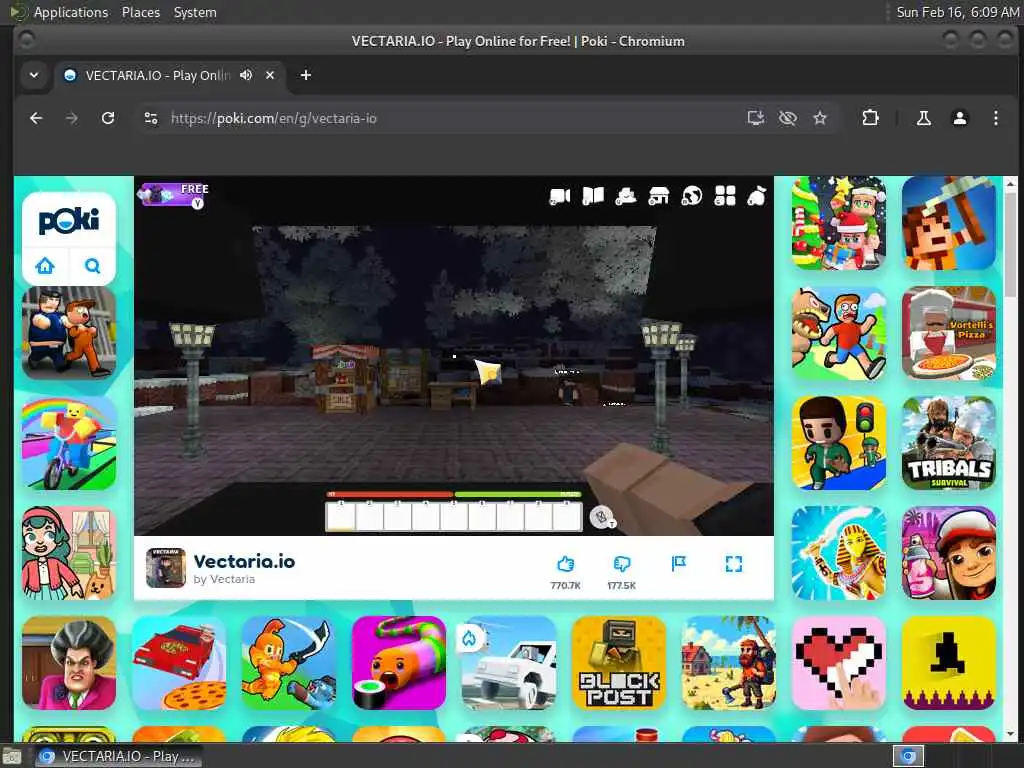Dislike Vectaria.io with thumbs down
This screenshot has width=1024, height=768.
point(622,564)
